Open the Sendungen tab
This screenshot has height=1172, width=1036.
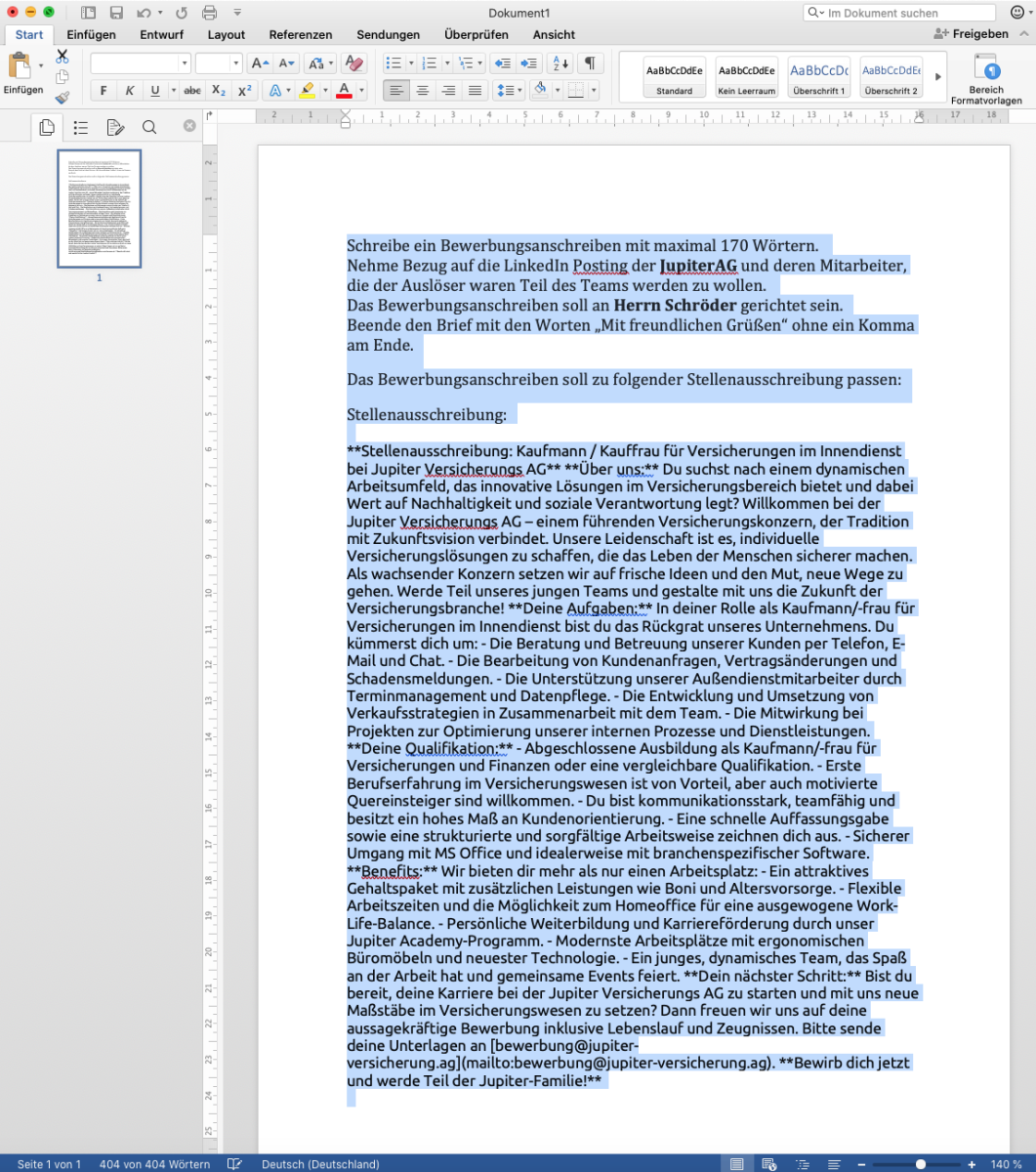pos(389,35)
